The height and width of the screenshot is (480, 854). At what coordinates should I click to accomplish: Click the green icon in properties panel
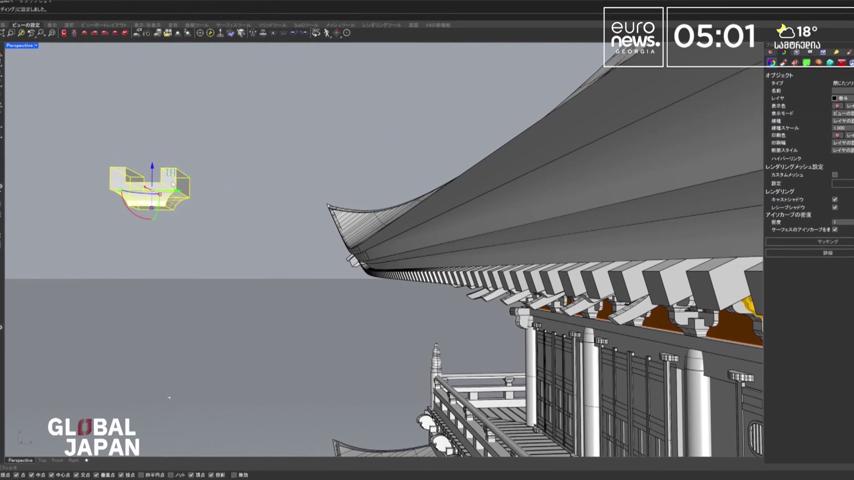click(x=807, y=62)
